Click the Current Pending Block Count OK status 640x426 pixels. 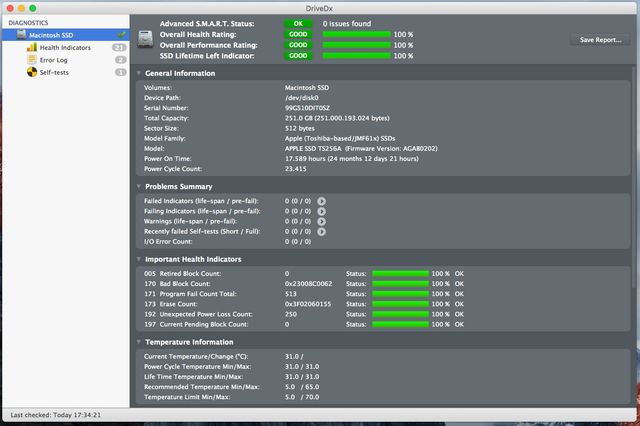click(x=459, y=324)
